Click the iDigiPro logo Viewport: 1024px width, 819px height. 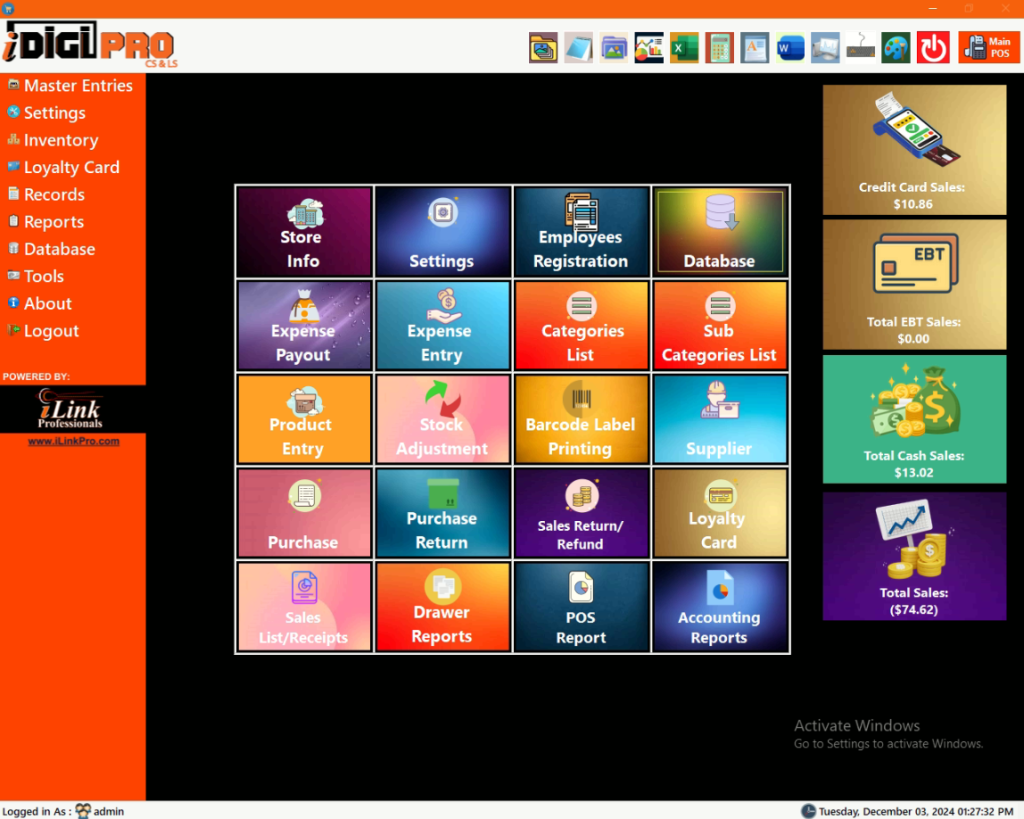click(89, 44)
